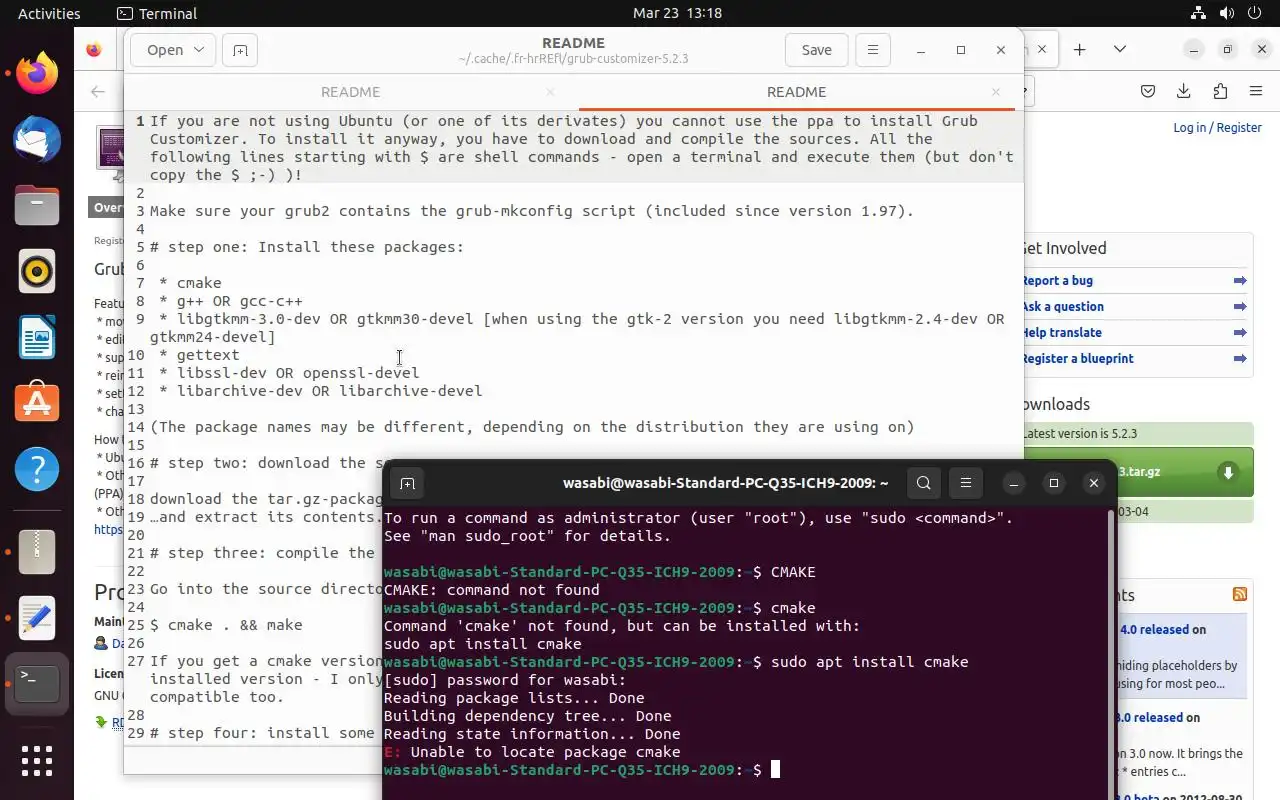Open Firefox extensions puzzle icon
1280x800 pixels.
click(1220, 91)
